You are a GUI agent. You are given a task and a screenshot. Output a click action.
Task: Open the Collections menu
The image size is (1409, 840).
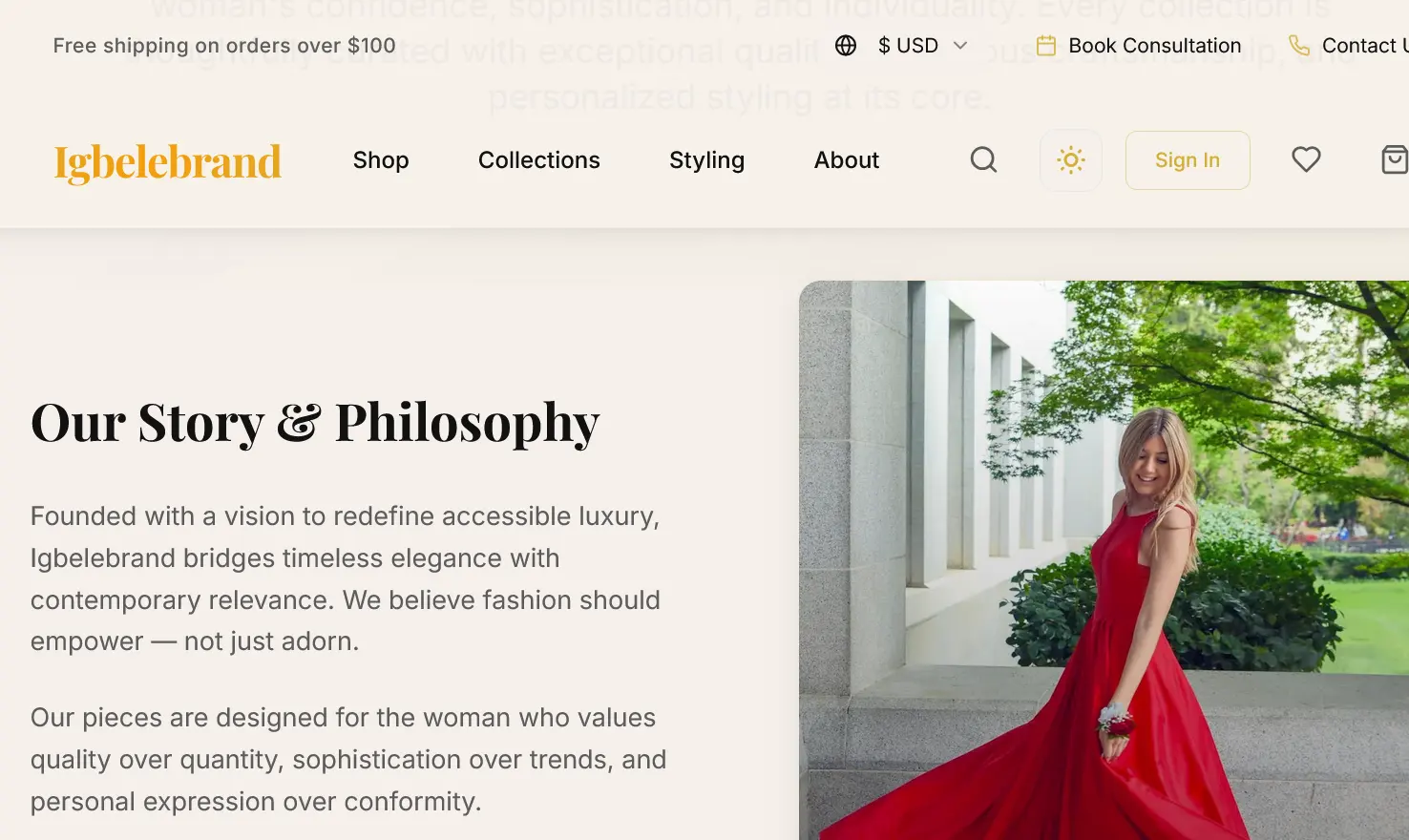[x=539, y=160]
